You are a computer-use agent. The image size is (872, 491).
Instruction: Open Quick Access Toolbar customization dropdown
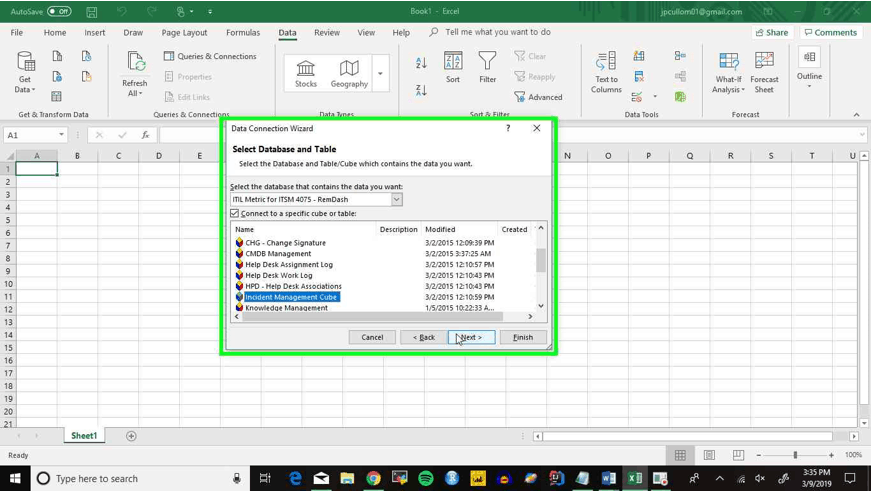click(x=210, y=12)
